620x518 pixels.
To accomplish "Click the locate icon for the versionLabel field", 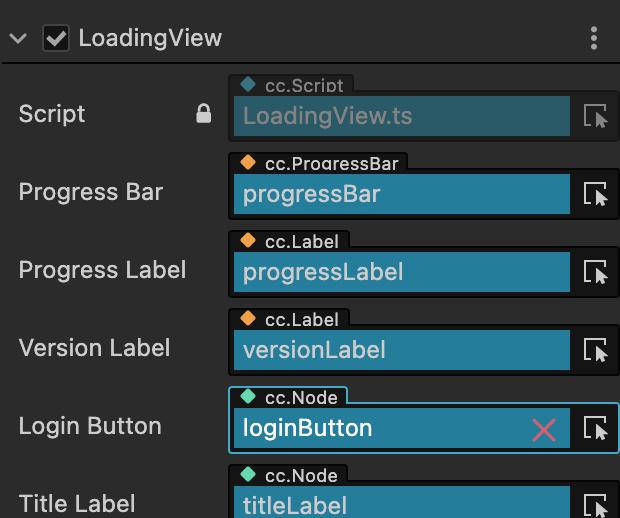I will pos(596,350).
